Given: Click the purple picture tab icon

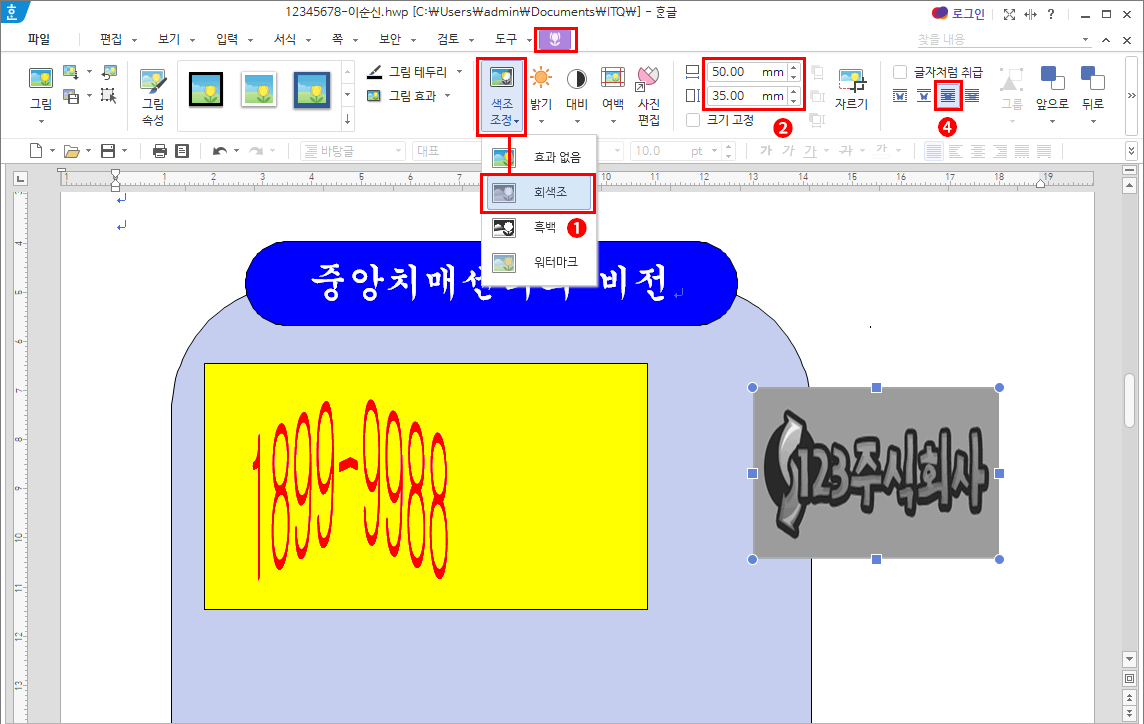Looking at the screenshot, I should click(555, 39).
